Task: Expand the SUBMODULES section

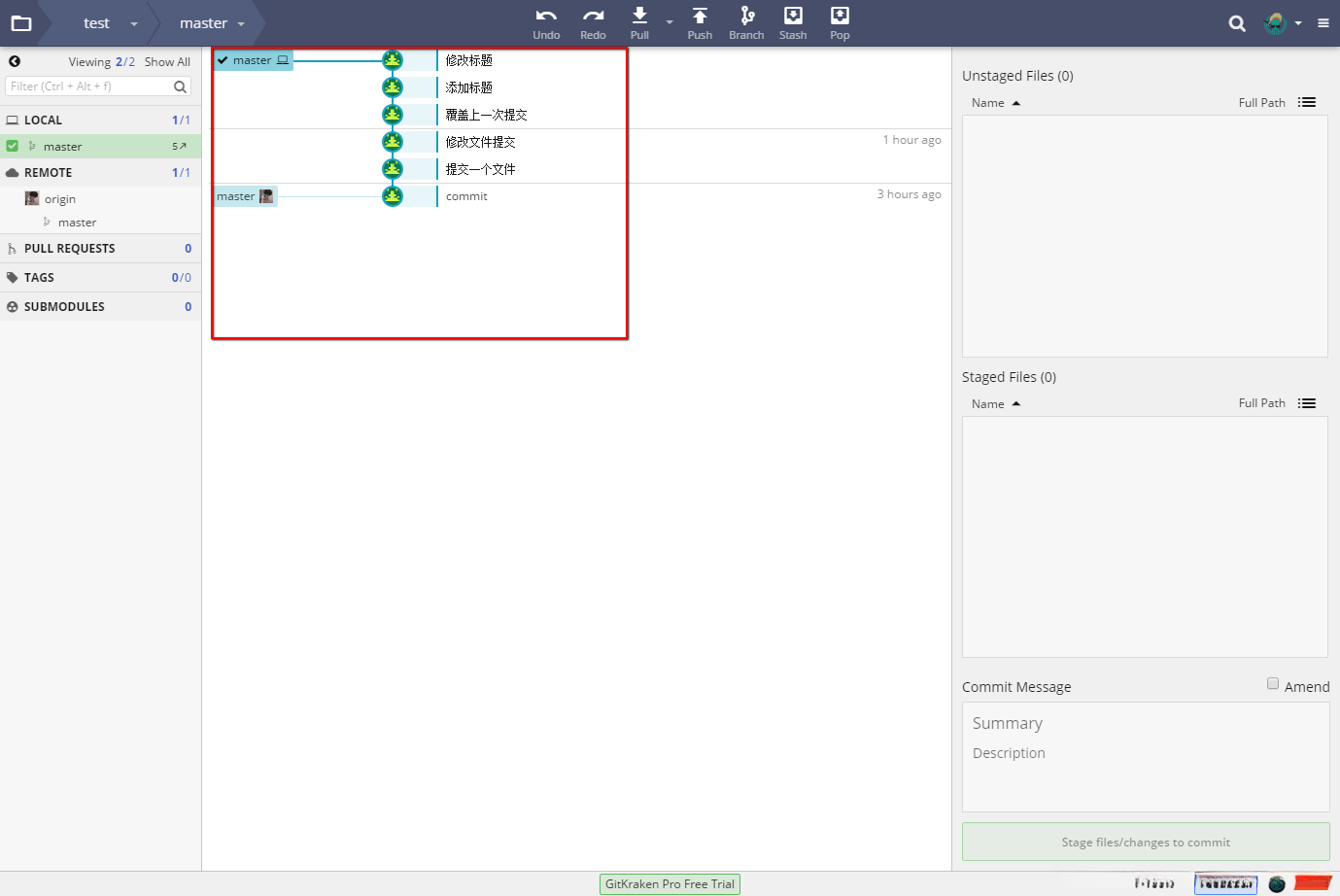Action: coord(101,307)
